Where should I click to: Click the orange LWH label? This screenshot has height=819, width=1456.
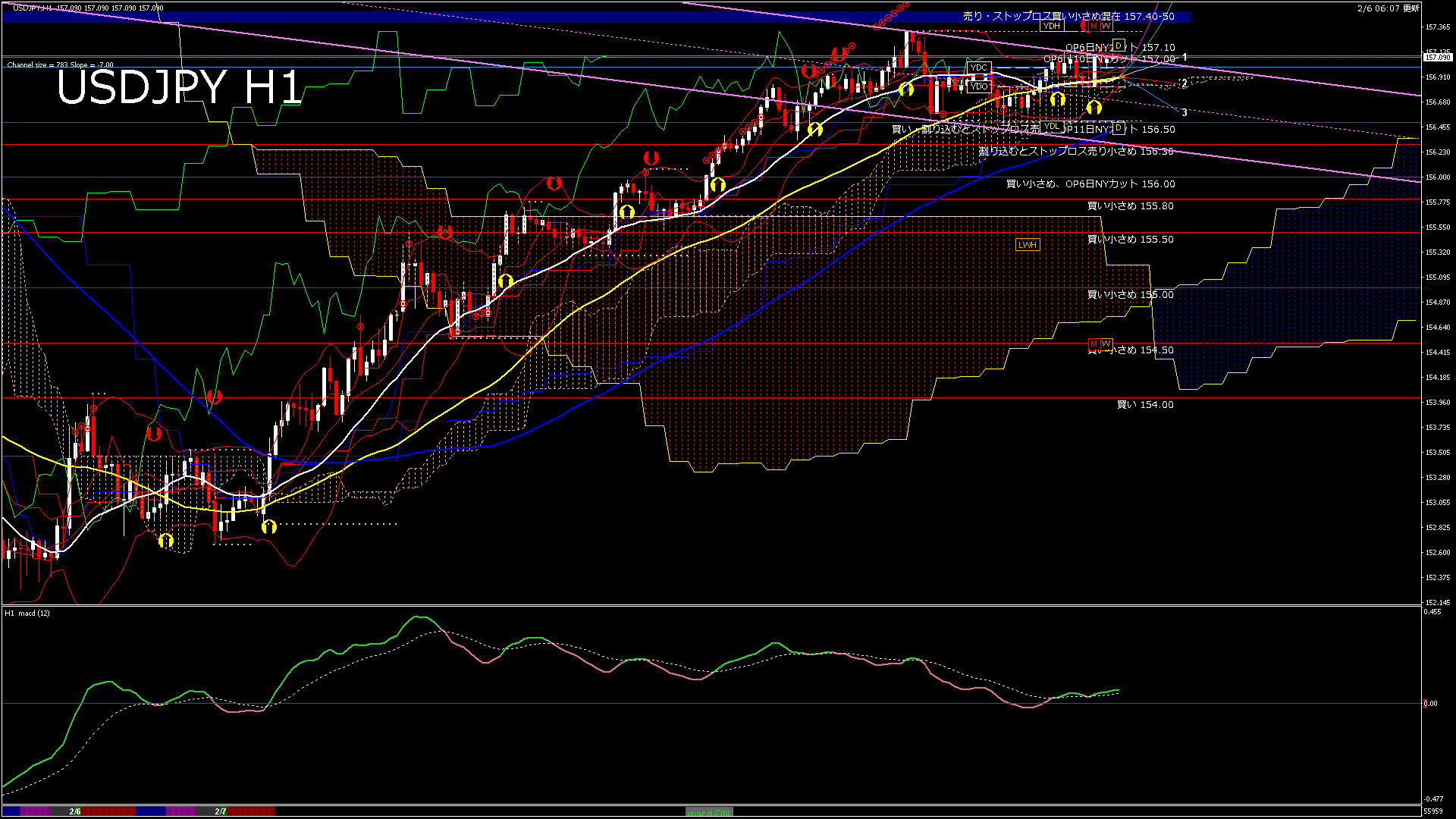click(x=1027, y=245)
